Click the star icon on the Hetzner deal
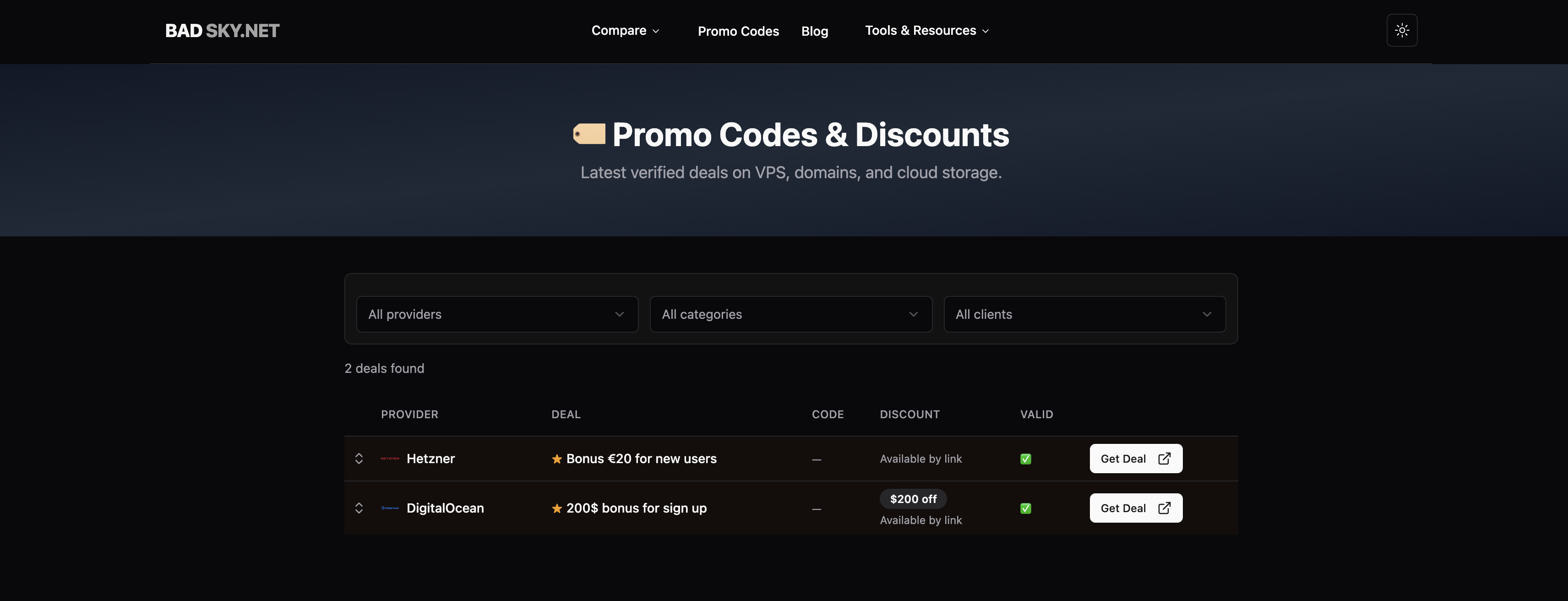The image size is (1568, 601). 556,459
